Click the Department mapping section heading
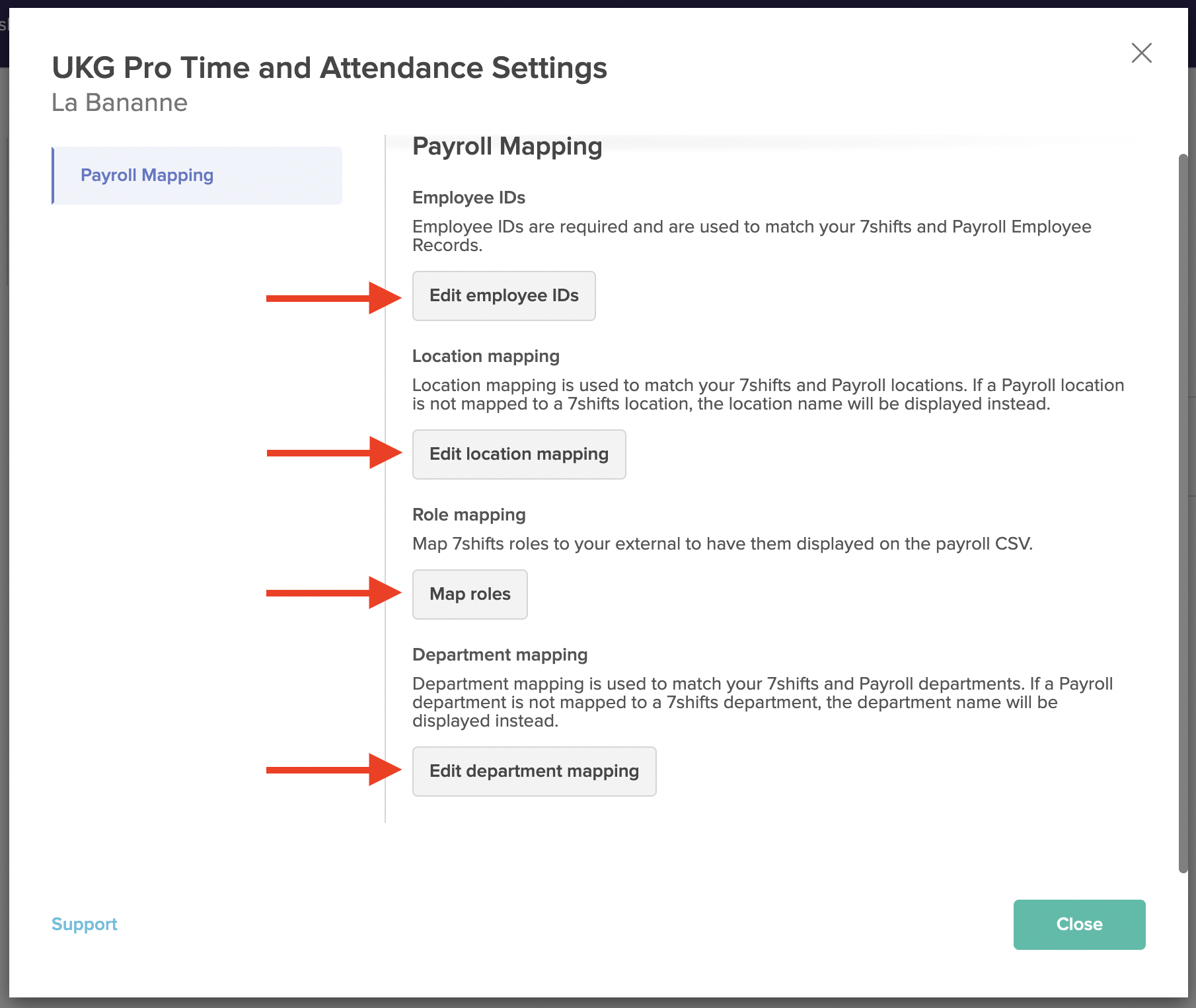This screenshot has width=1196, height=1008. point(500,655)
